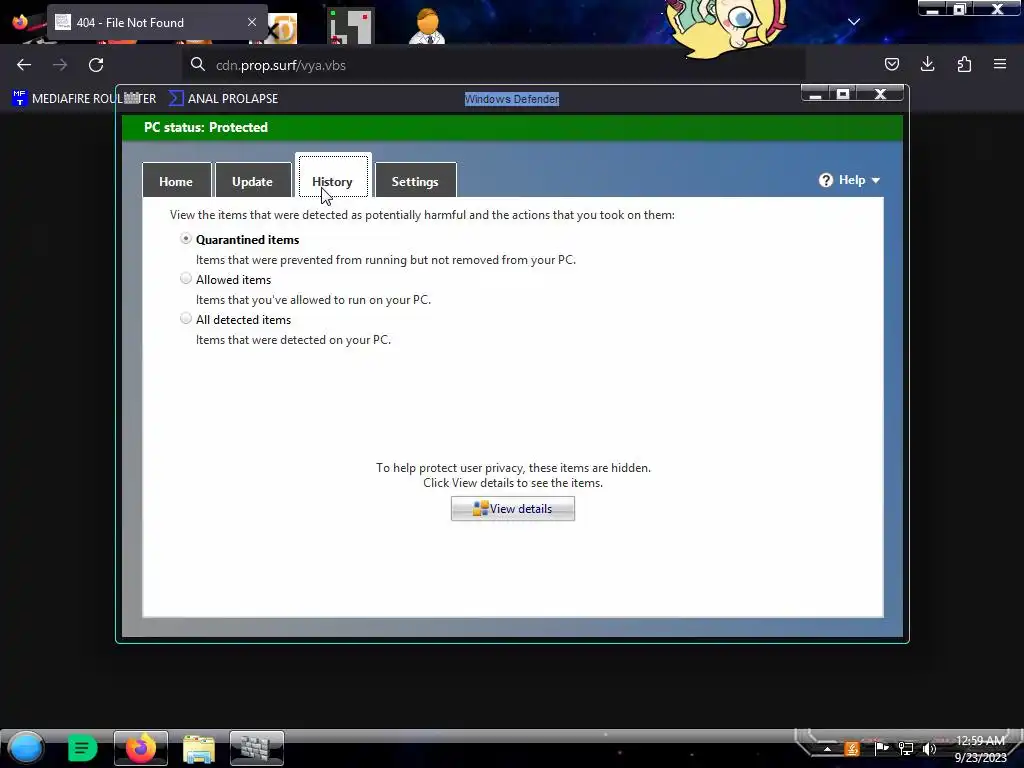Click the orange Java tray icon
This screenshot has height=768, width=1024.
[852, 748]
